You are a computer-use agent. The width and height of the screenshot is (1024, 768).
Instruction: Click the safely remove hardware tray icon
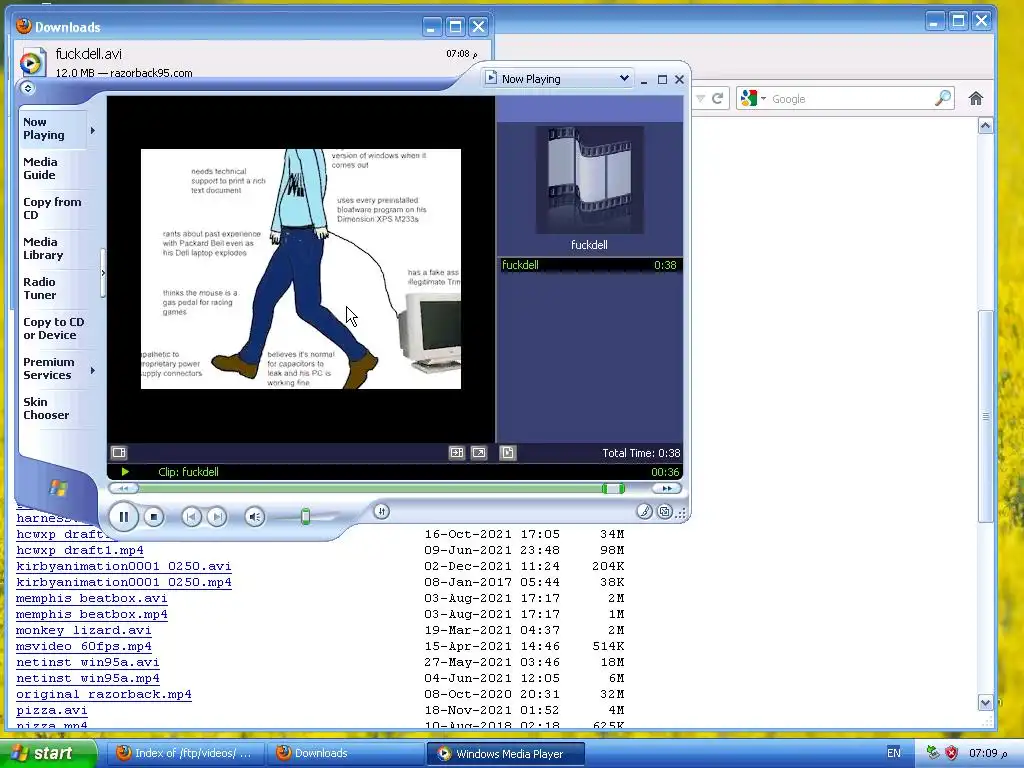coord(933,753)
